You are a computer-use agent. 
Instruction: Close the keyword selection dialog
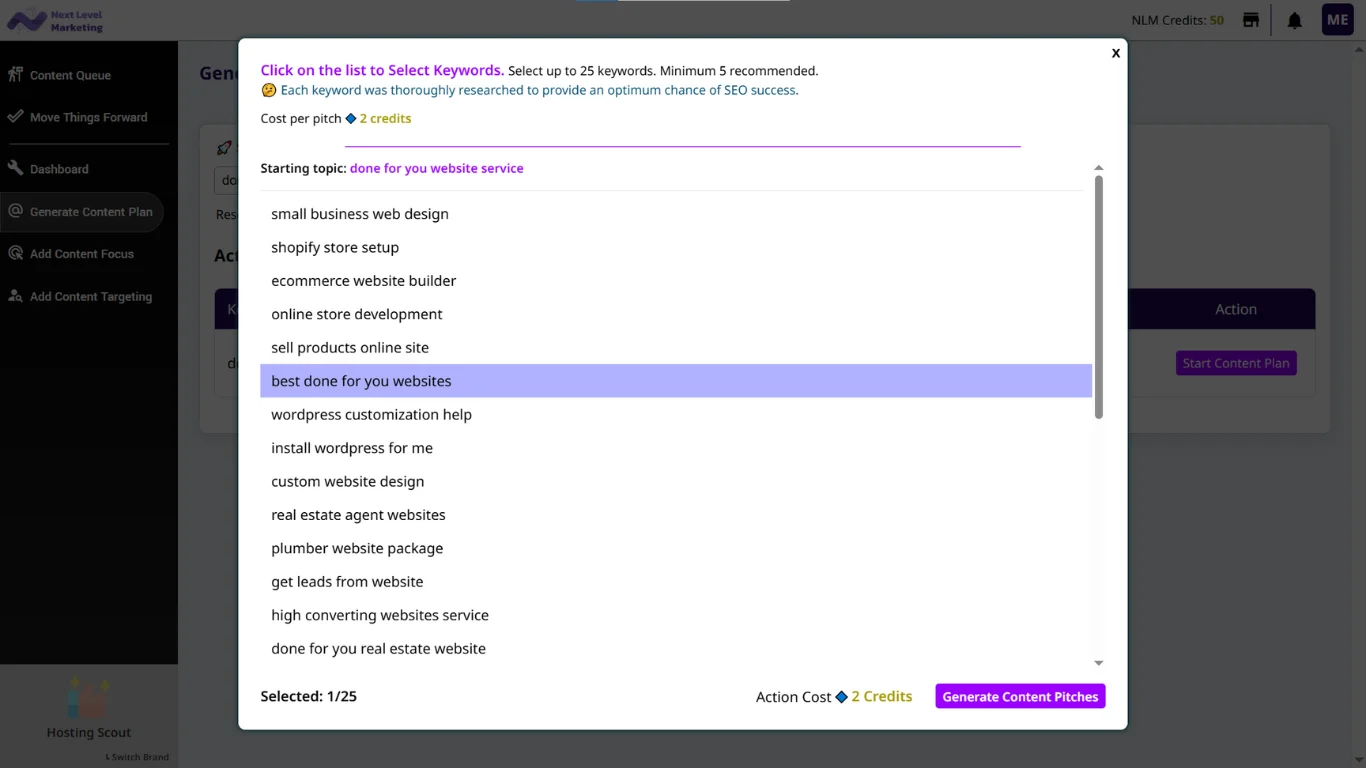(1115, 54)
